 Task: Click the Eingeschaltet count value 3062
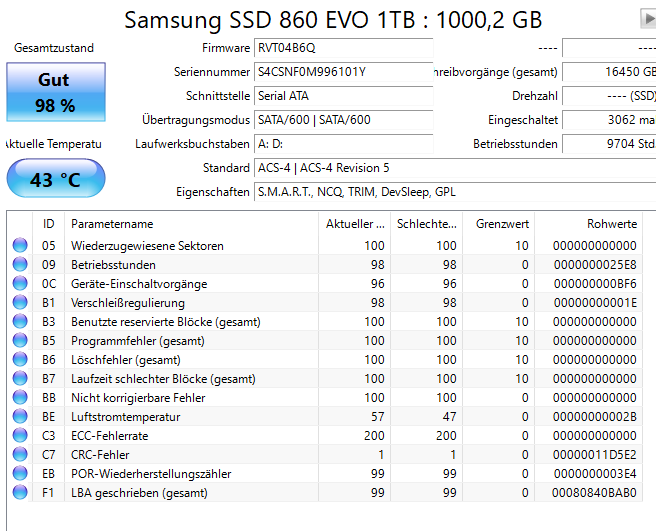(x=609, y=120)
